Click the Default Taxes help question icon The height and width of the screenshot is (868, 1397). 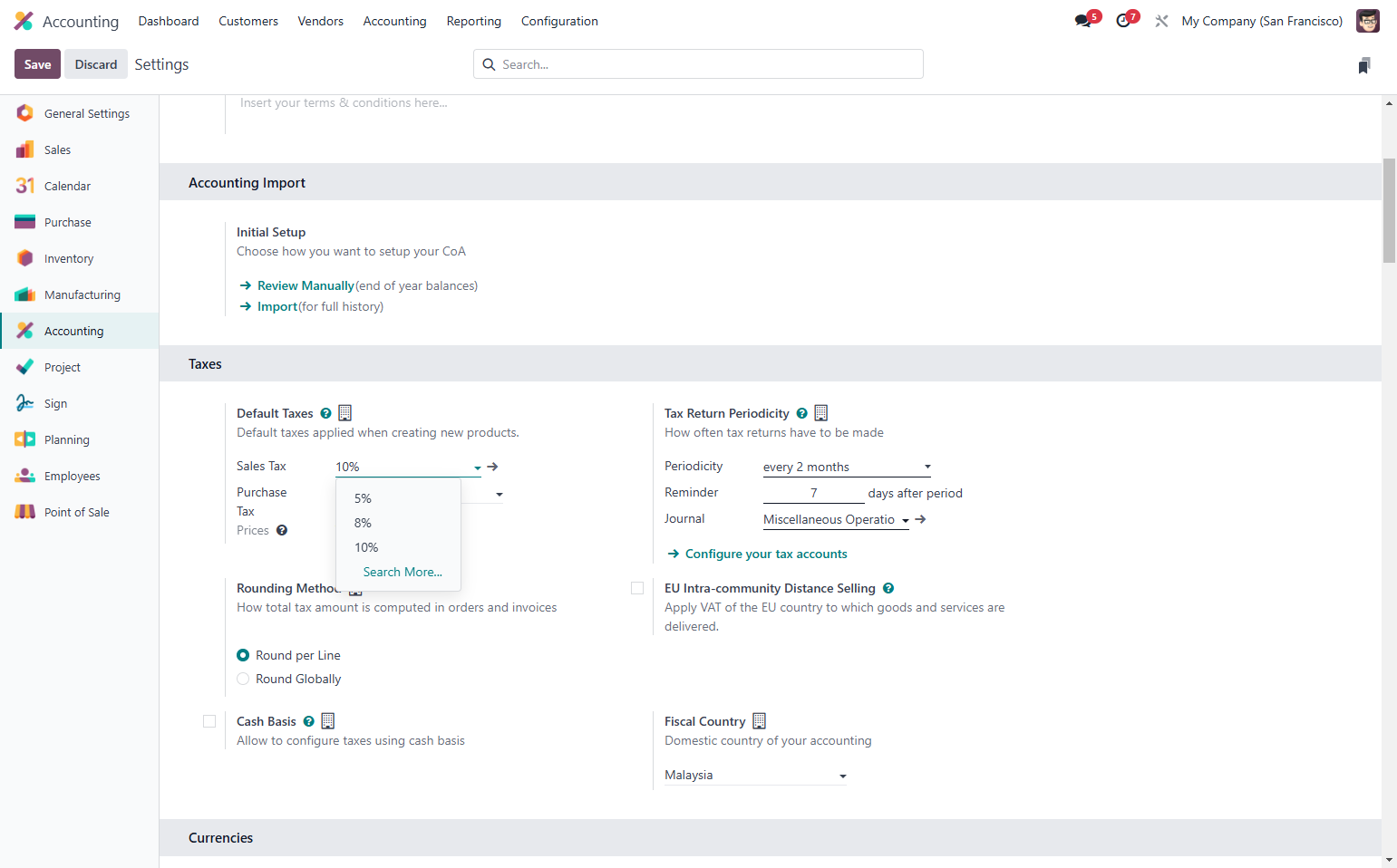click(325, 413)
